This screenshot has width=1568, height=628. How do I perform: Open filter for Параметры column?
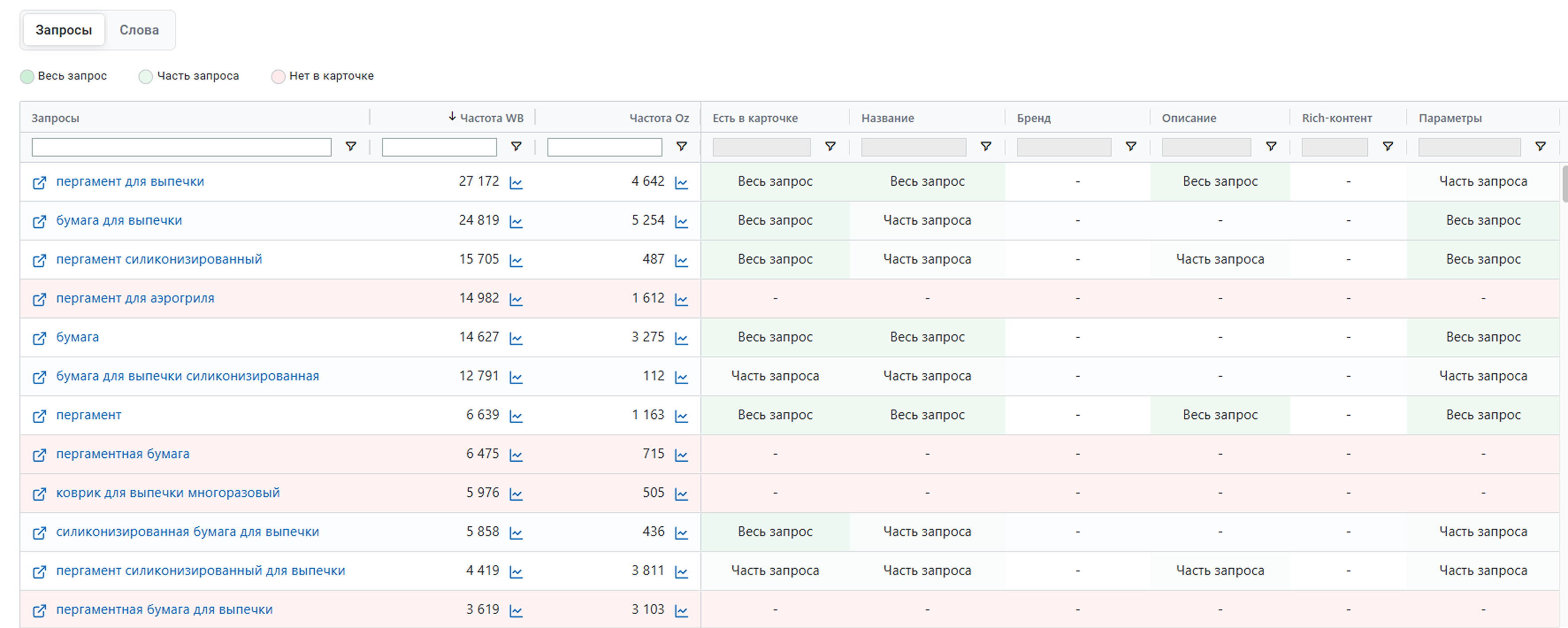(x=1540, y=147)
